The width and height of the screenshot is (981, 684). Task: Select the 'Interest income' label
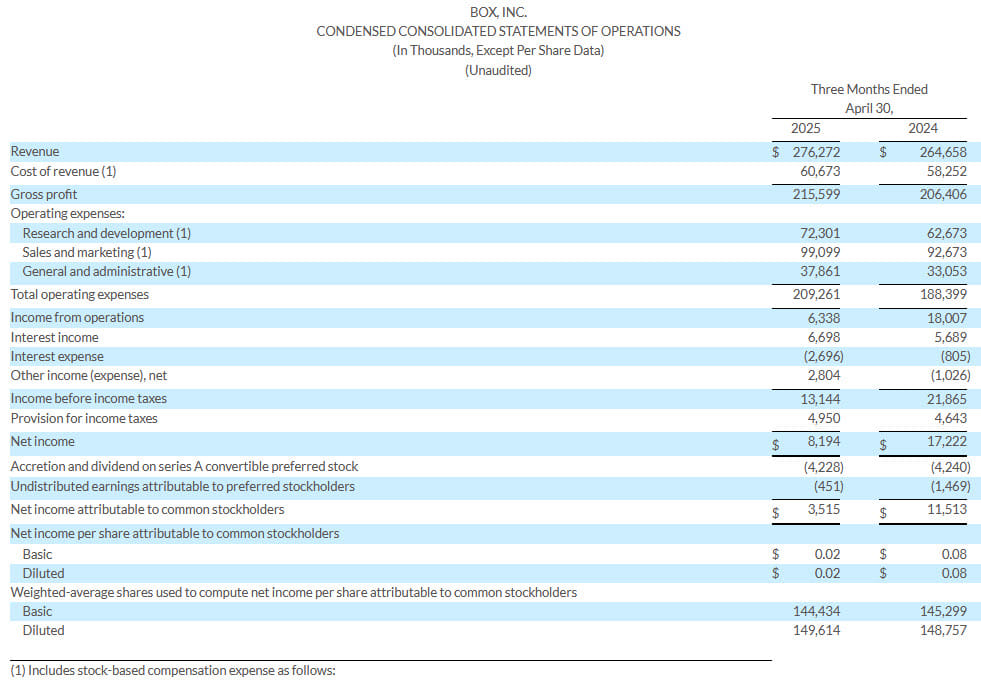coord(54,337)
